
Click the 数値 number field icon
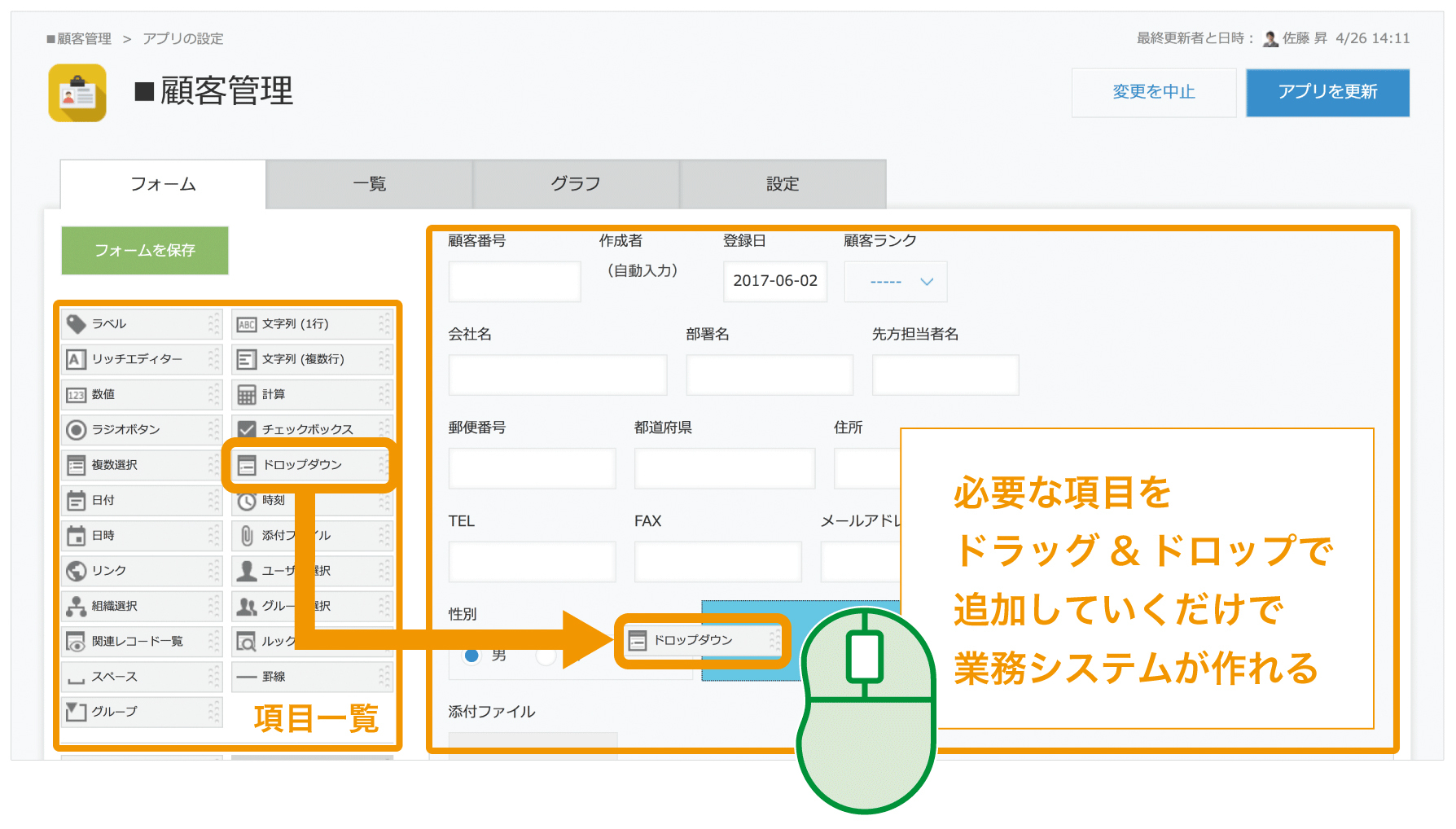[77, 395]
